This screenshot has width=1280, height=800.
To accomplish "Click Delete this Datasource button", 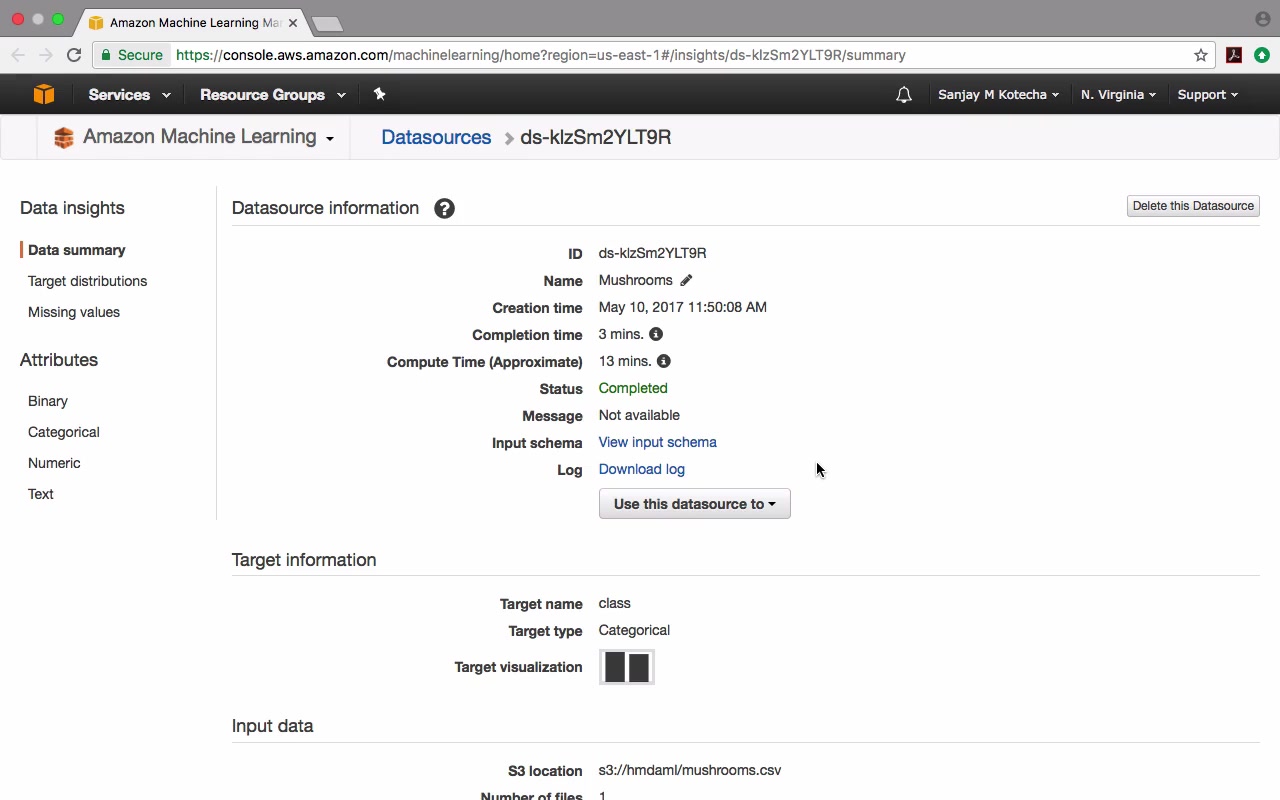I will [1193, 206].
